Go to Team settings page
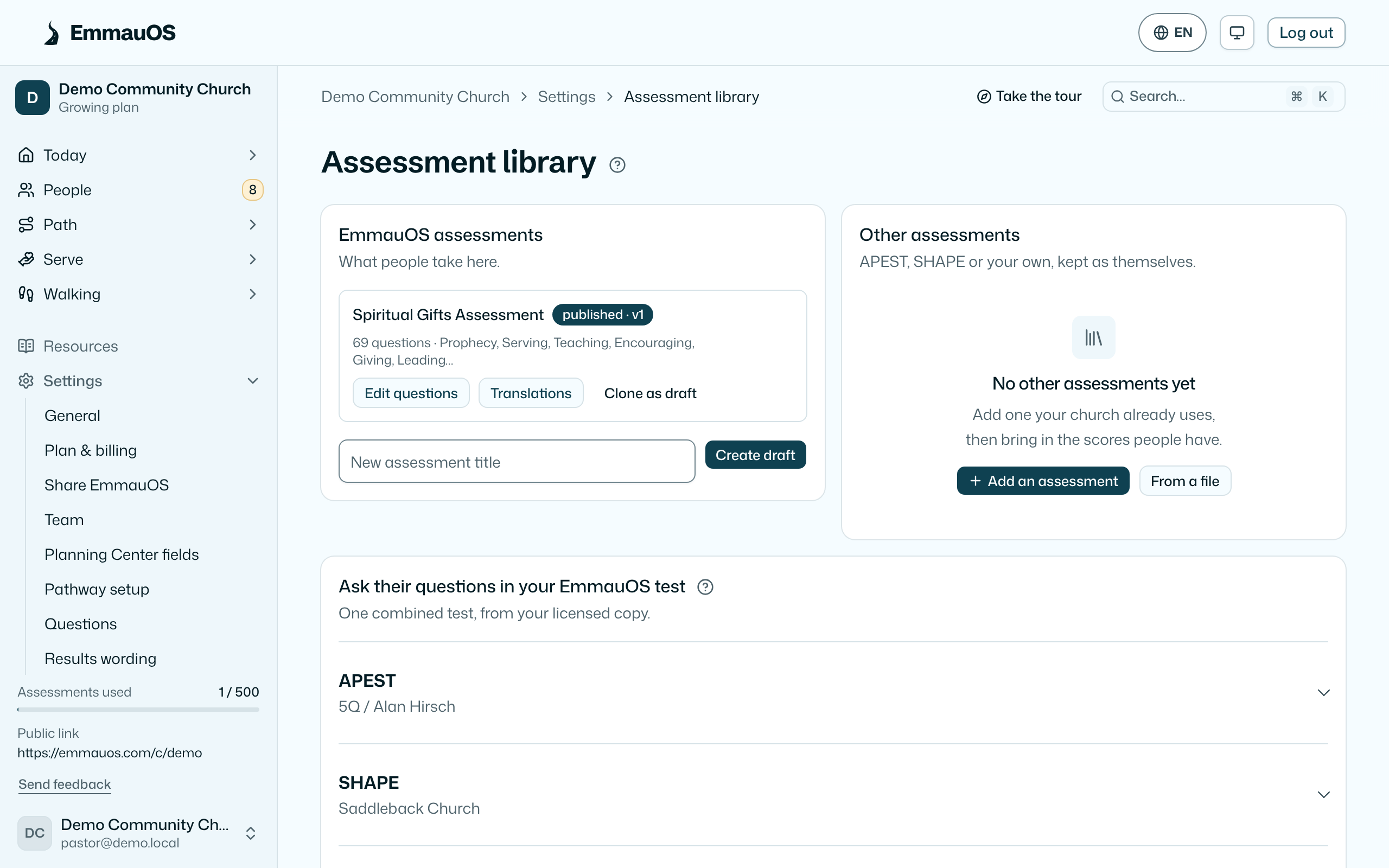 pos(64,520)
